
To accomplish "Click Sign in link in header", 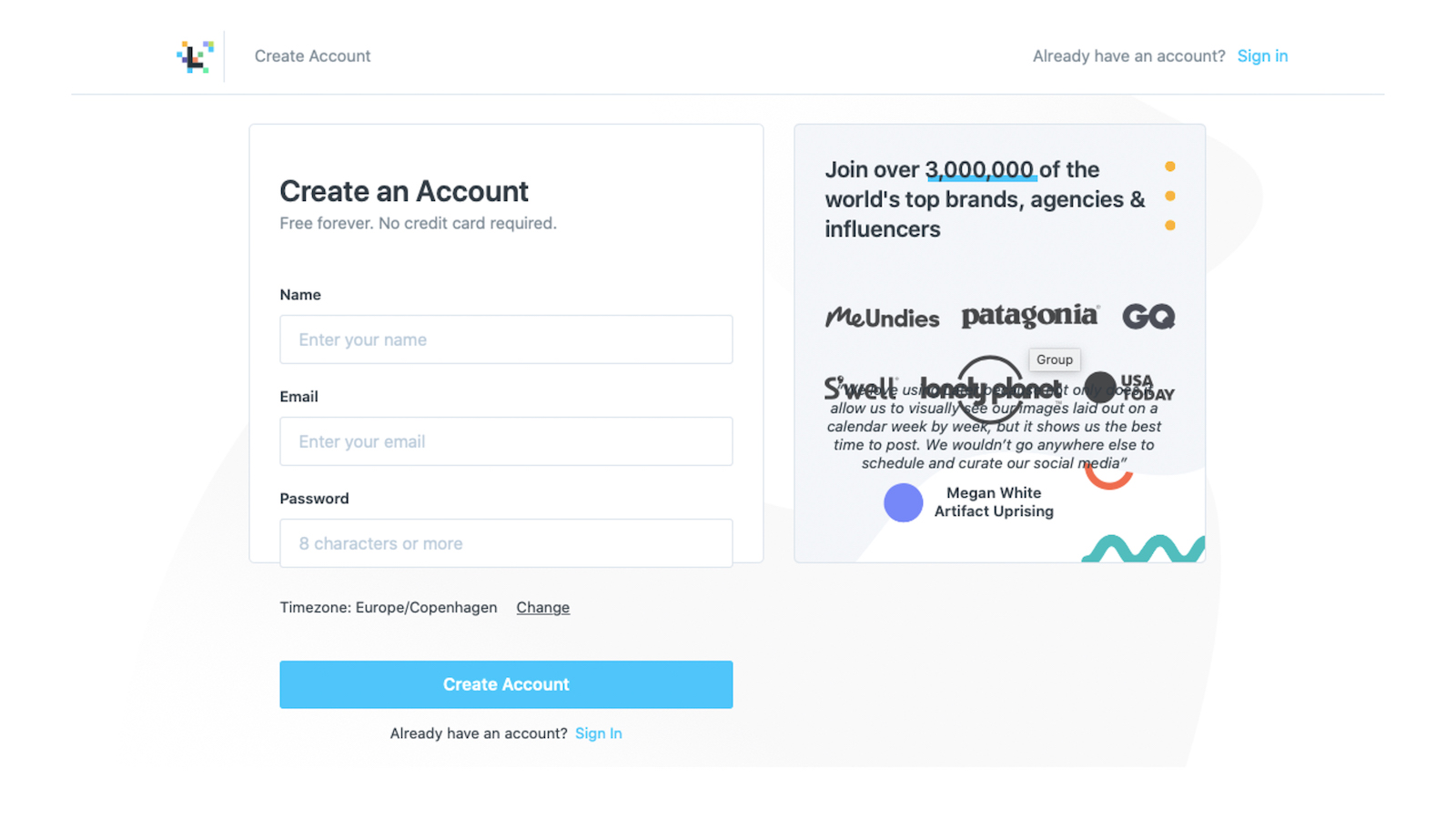I will (x=1262, y=56).
